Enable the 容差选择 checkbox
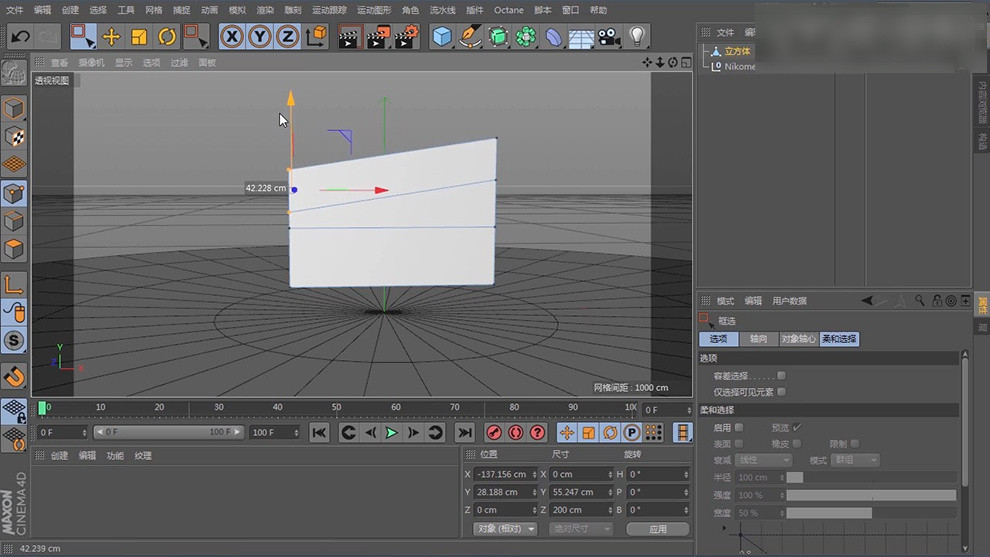The height and width of the screenshot is (557, 990). coord(781,375)
